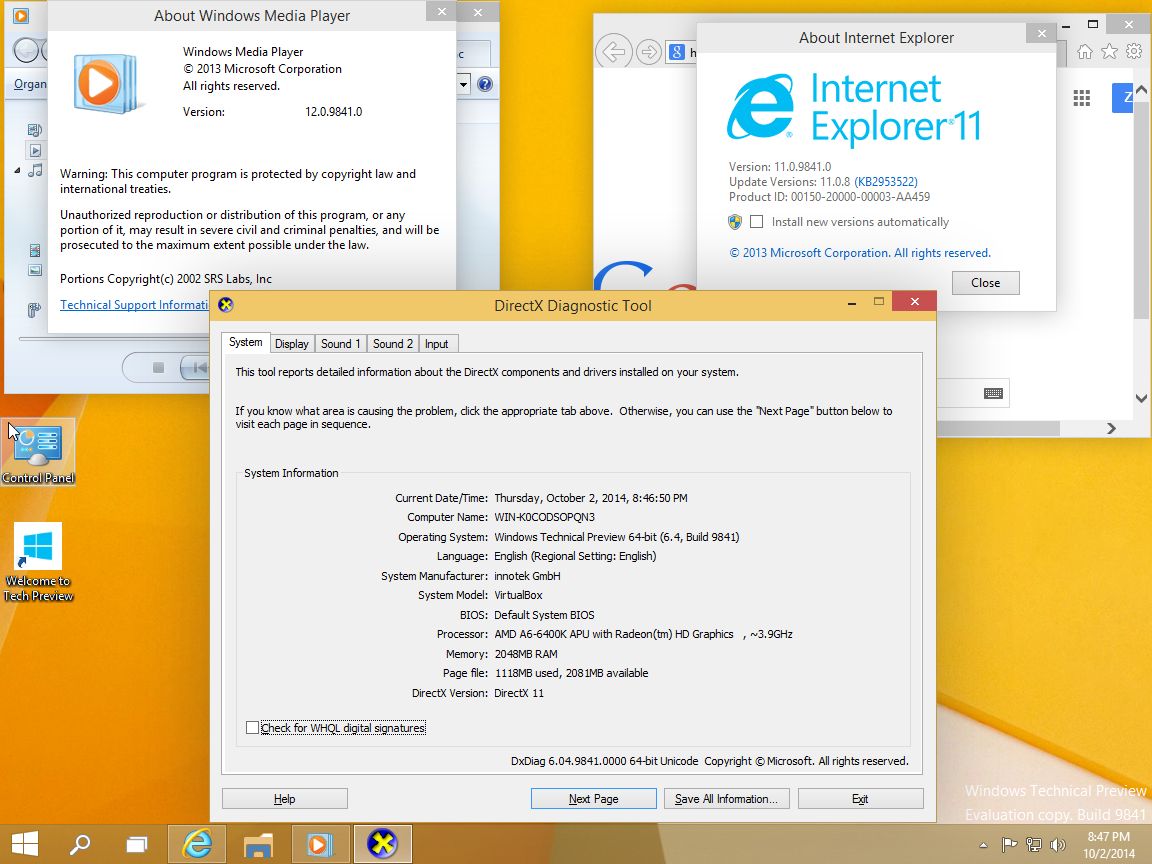
Task: Open the KB2953522 update link
Action: 885,181
